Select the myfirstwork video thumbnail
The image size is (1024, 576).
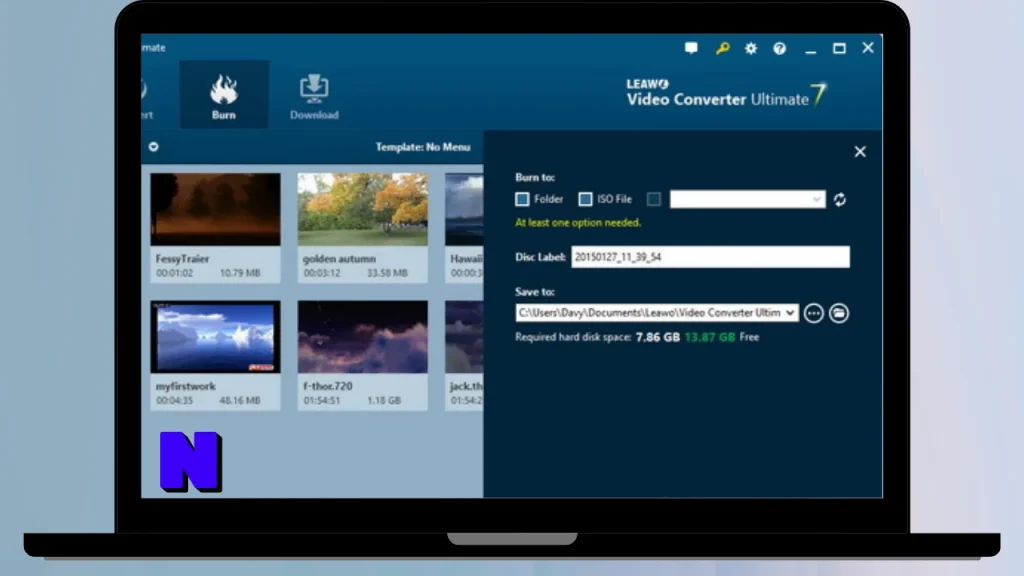(216, 337)
